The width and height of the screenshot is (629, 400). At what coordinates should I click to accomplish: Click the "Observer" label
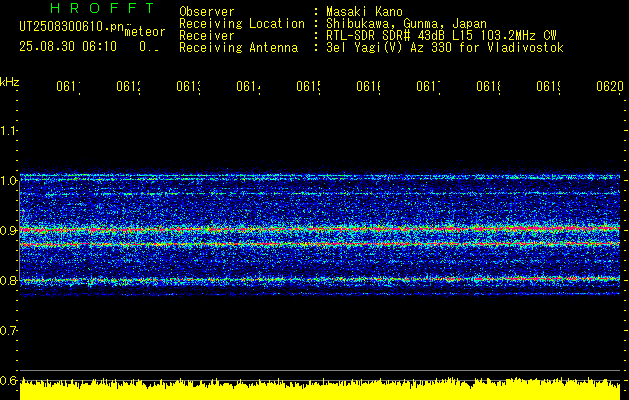[x=207, y=12]
